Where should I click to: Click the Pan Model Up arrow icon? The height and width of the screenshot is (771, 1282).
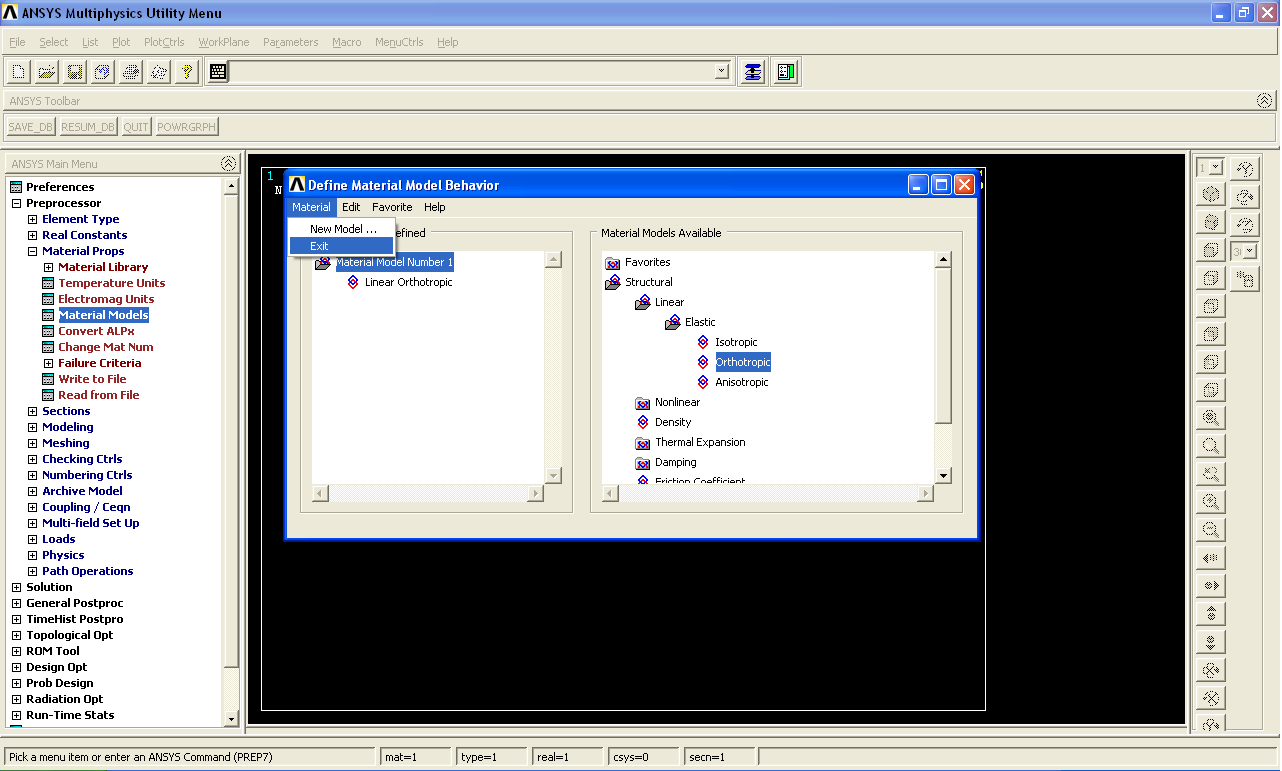pyautogui.click(x=1211, y=614)
